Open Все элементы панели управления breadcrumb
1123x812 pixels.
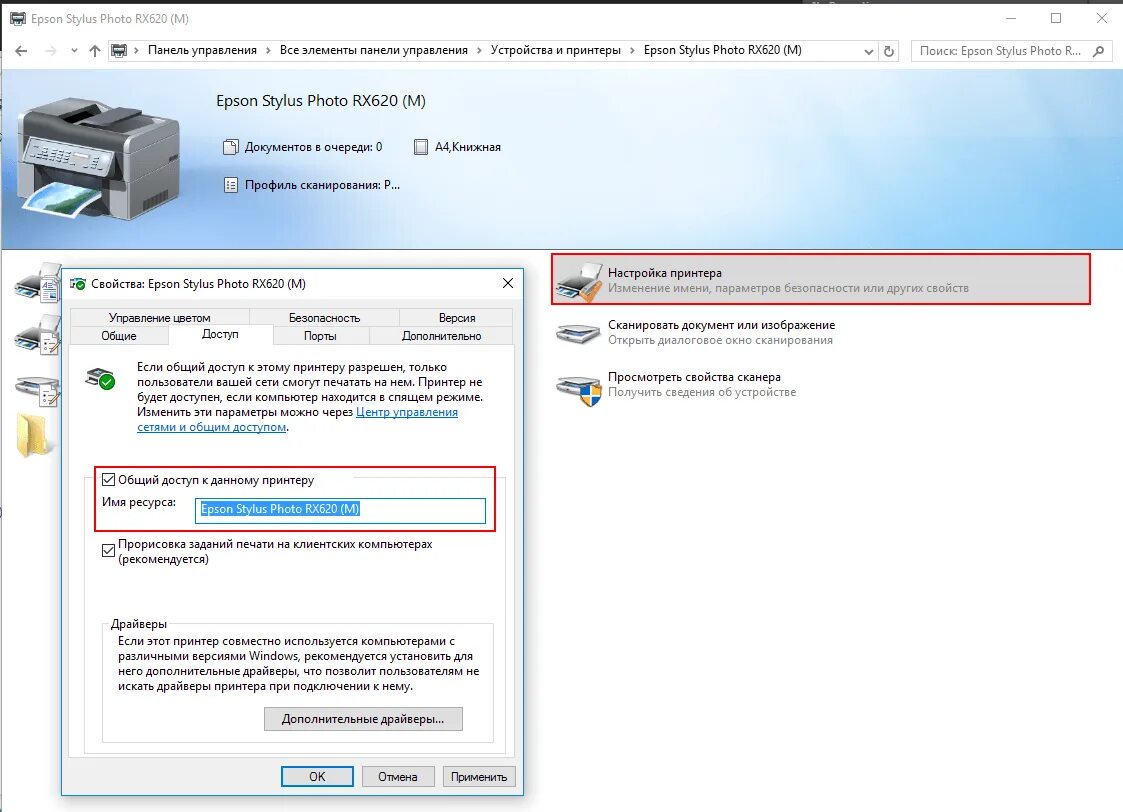click(373, 50)
